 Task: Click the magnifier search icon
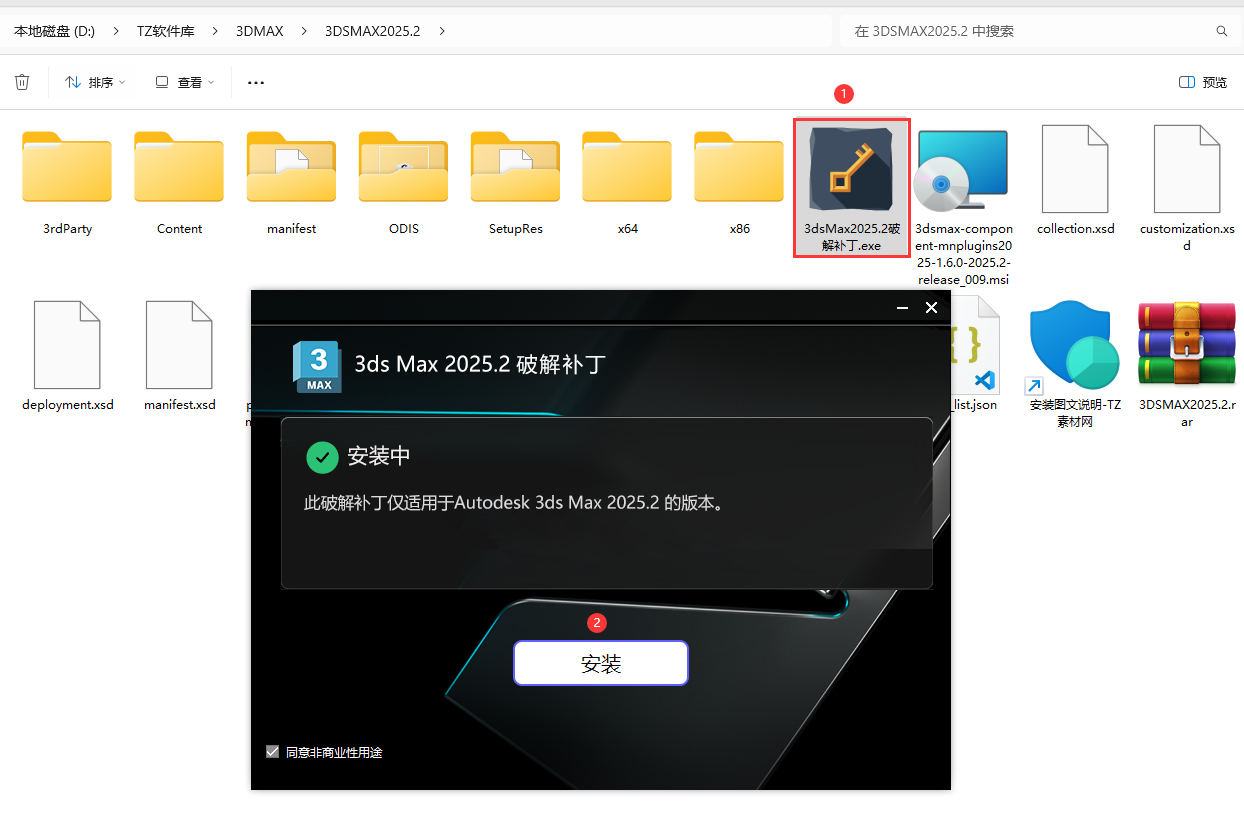point(1221,31)
